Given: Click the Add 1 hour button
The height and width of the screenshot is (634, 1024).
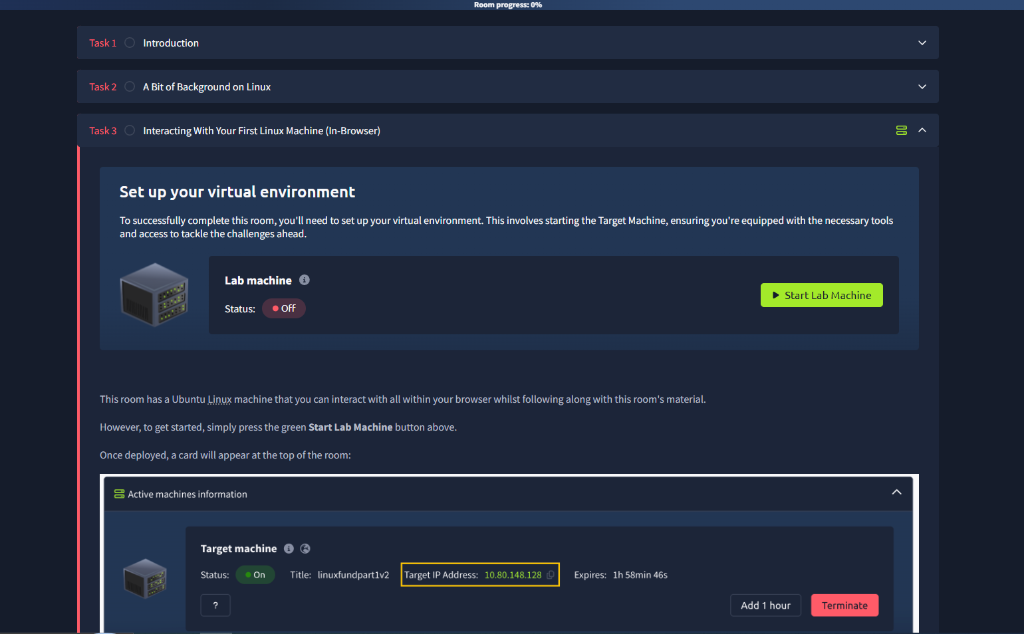Looking at the screenshot, I should click(x=765, y=605).
